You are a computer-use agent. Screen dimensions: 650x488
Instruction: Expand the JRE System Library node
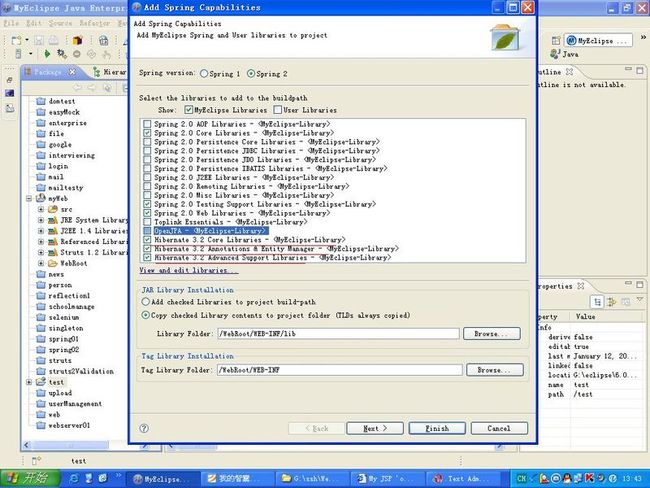[41, 220]
